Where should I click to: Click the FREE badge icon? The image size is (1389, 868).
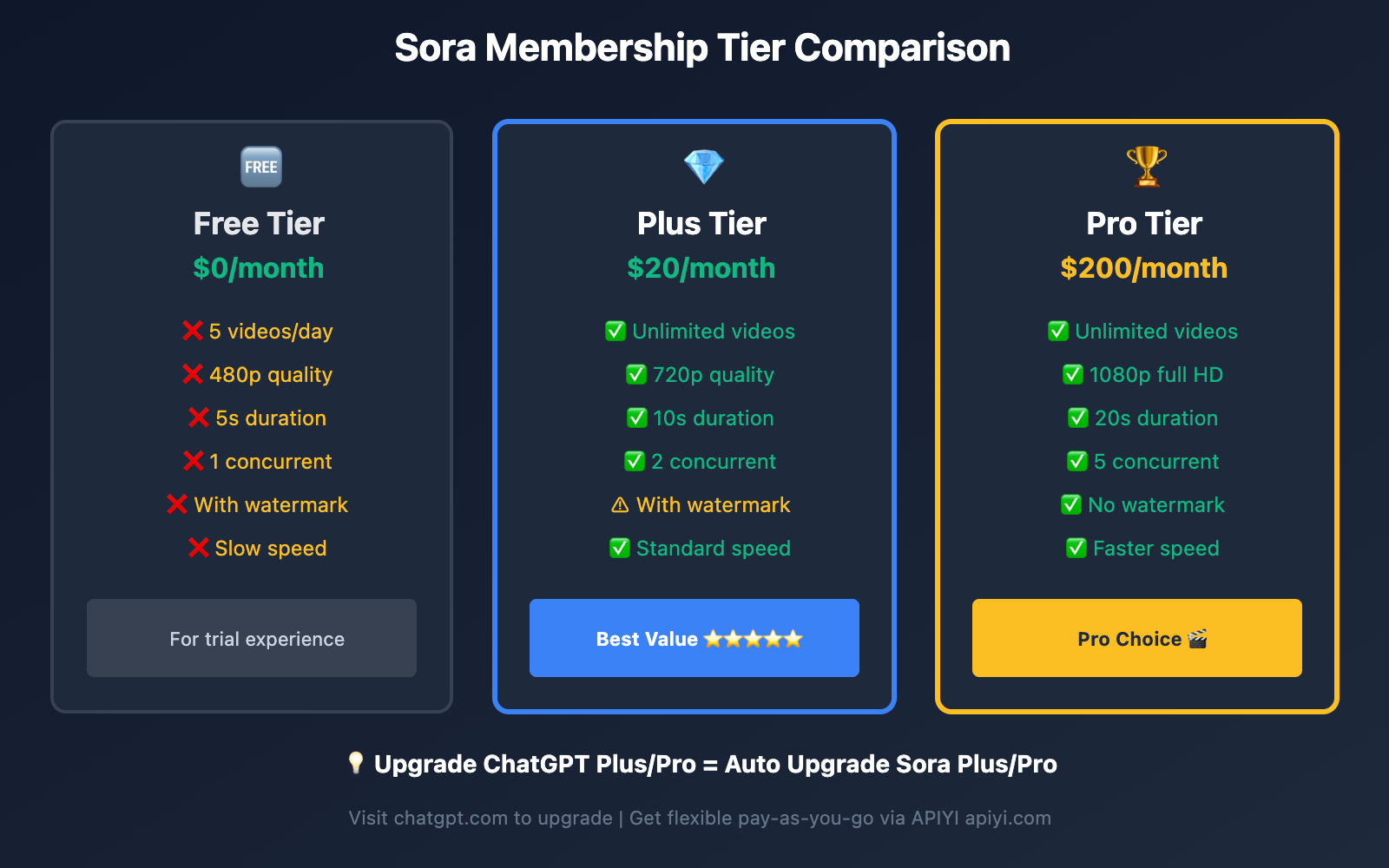(x=260, y=167)
